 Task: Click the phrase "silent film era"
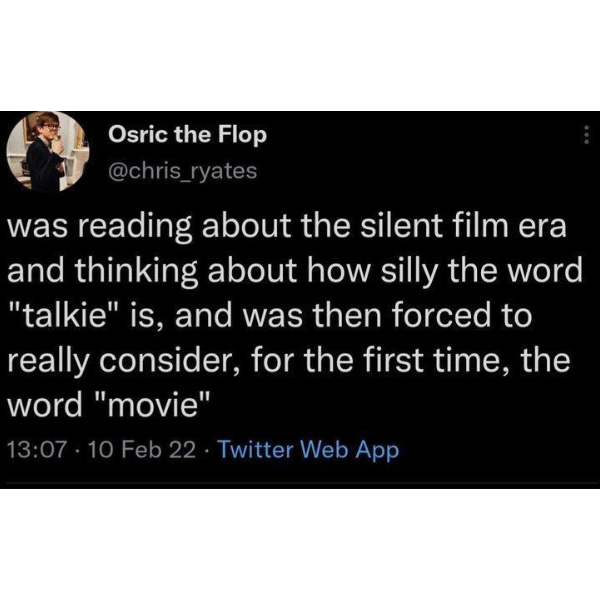point(463,226)
